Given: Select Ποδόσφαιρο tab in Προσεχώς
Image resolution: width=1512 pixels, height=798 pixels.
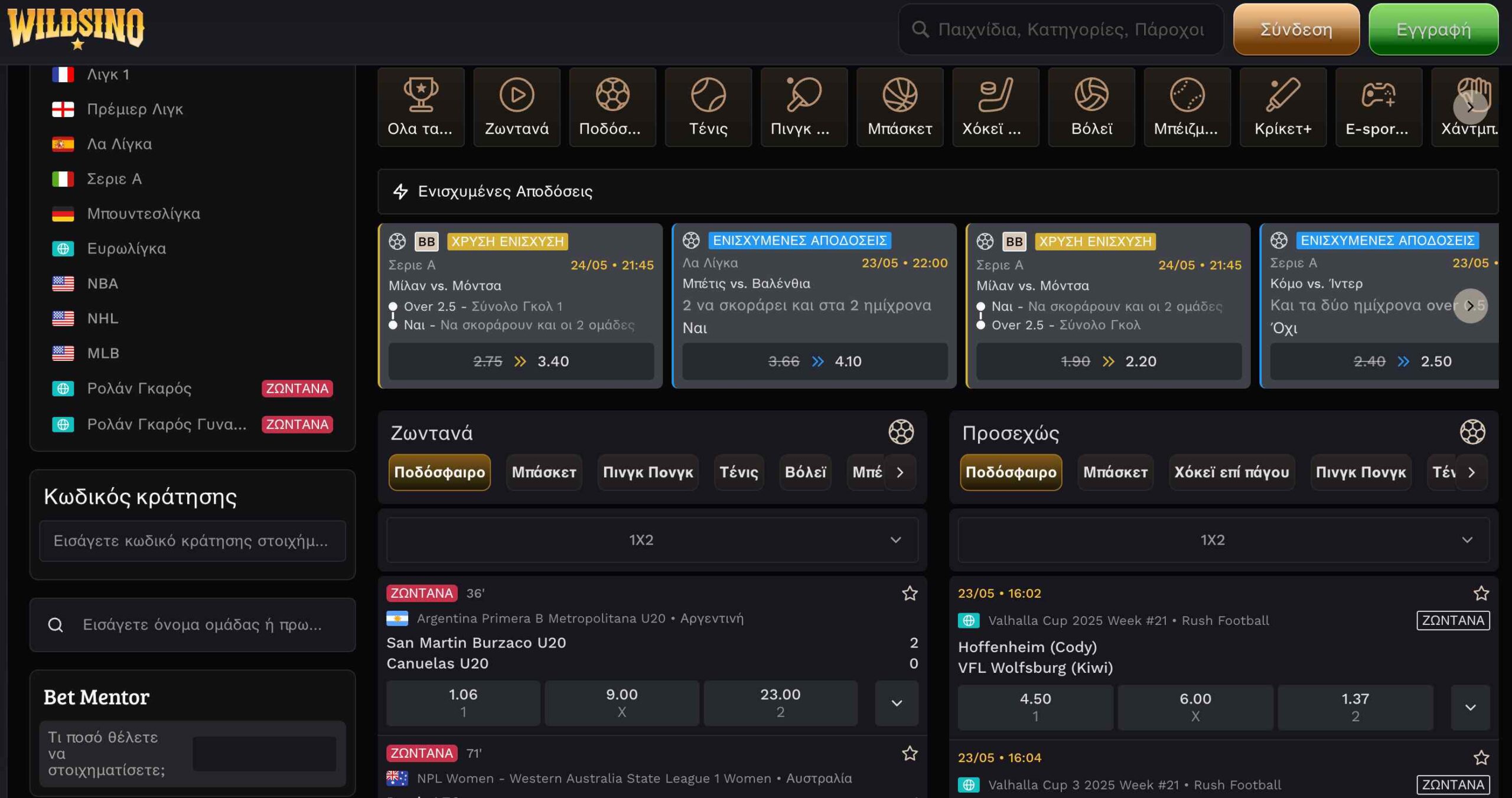Looking at the screenshot, I should pyautogui.click(x=1011, y=472).
